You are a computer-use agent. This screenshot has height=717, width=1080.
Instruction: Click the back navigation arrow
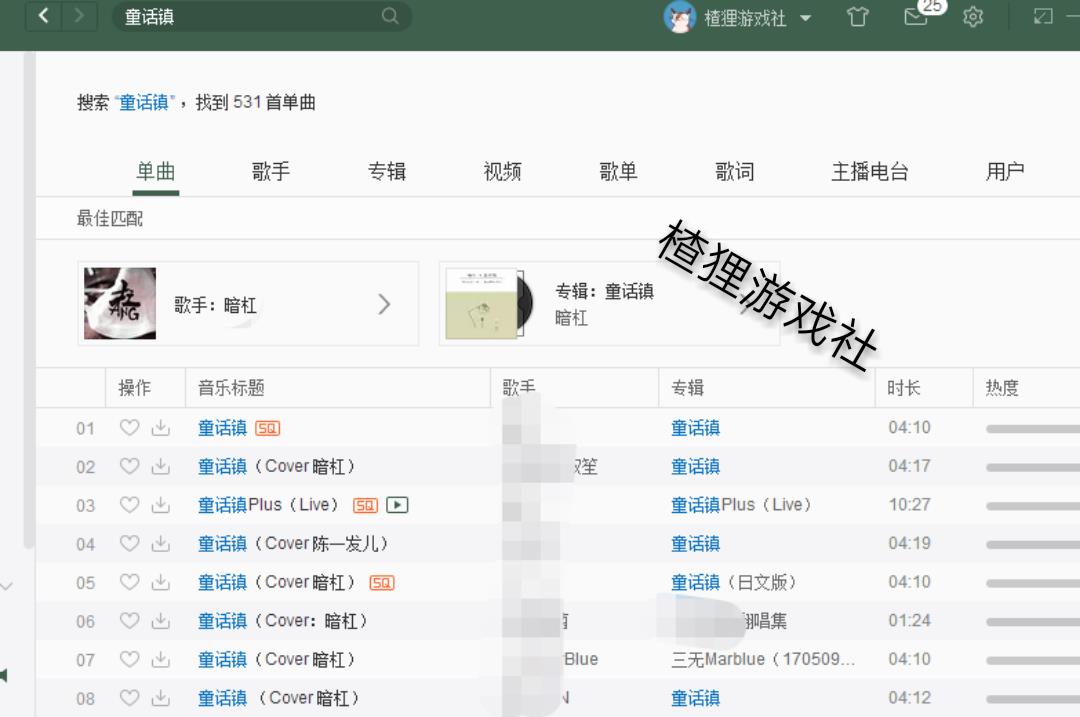44,16
